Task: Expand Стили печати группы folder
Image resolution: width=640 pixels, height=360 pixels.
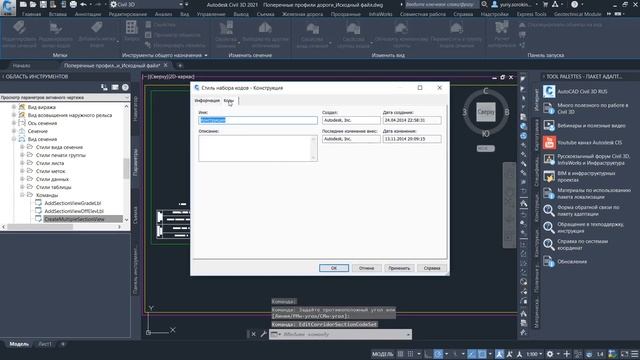Action: (x=22, y=155)
